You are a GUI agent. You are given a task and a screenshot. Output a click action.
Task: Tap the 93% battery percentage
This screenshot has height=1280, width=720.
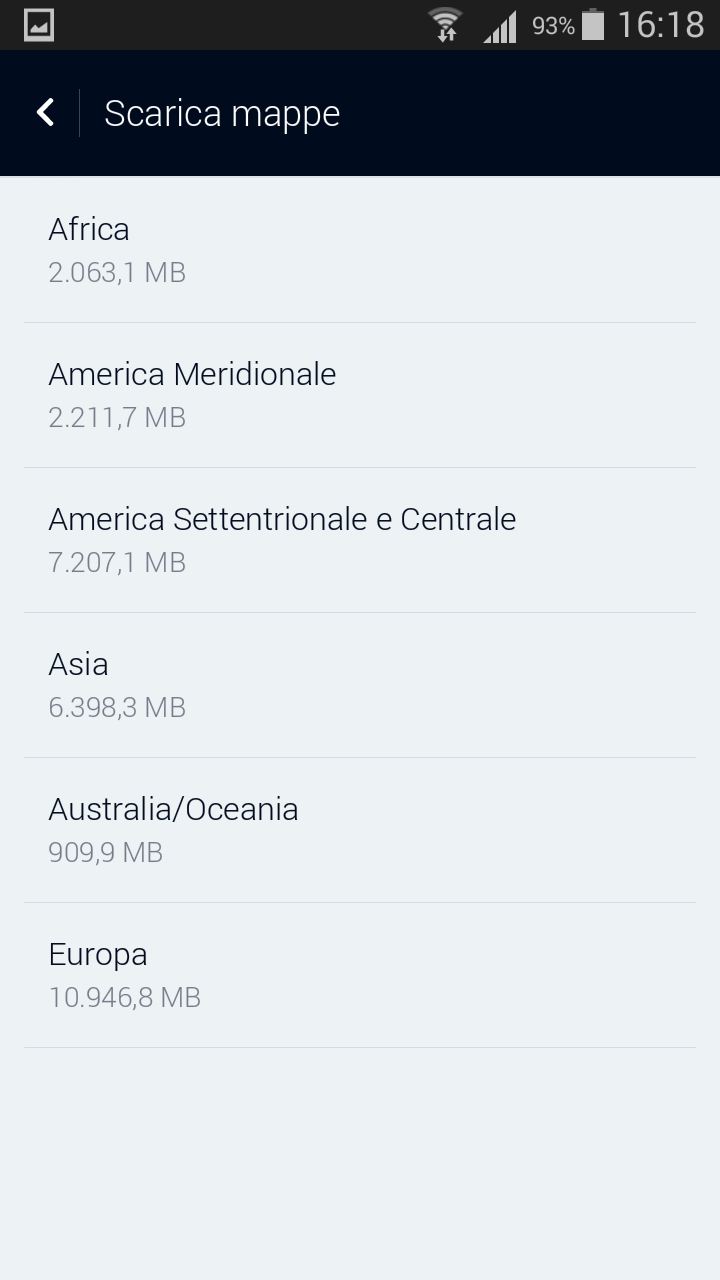click(552, 26)
